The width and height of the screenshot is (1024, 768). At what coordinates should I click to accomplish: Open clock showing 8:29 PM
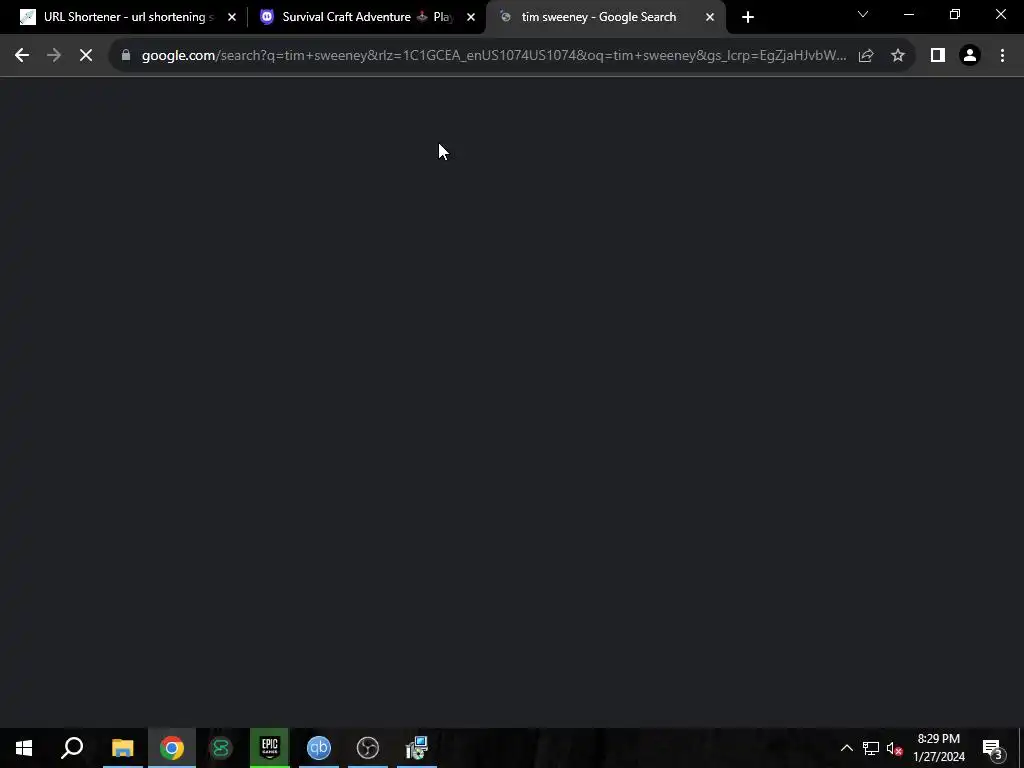coord(938,748)
